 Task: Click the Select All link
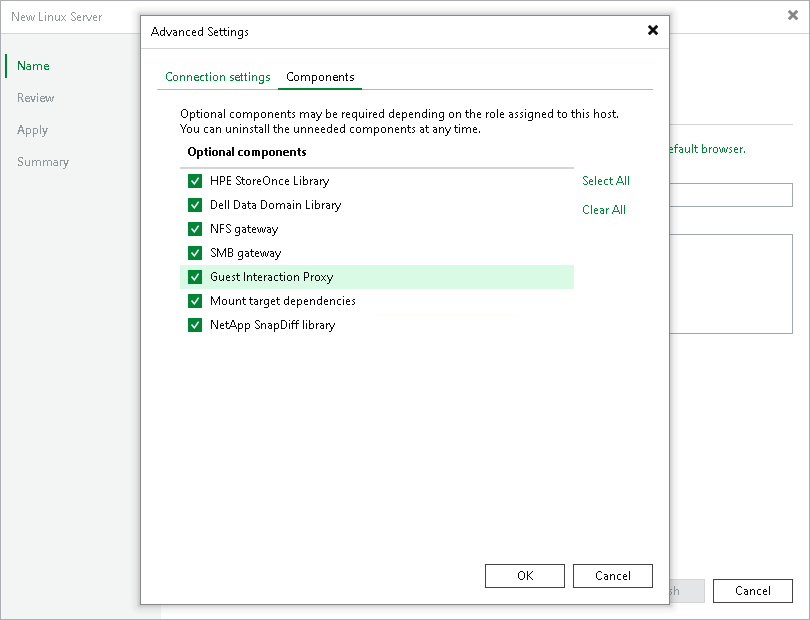pos(605,181)
